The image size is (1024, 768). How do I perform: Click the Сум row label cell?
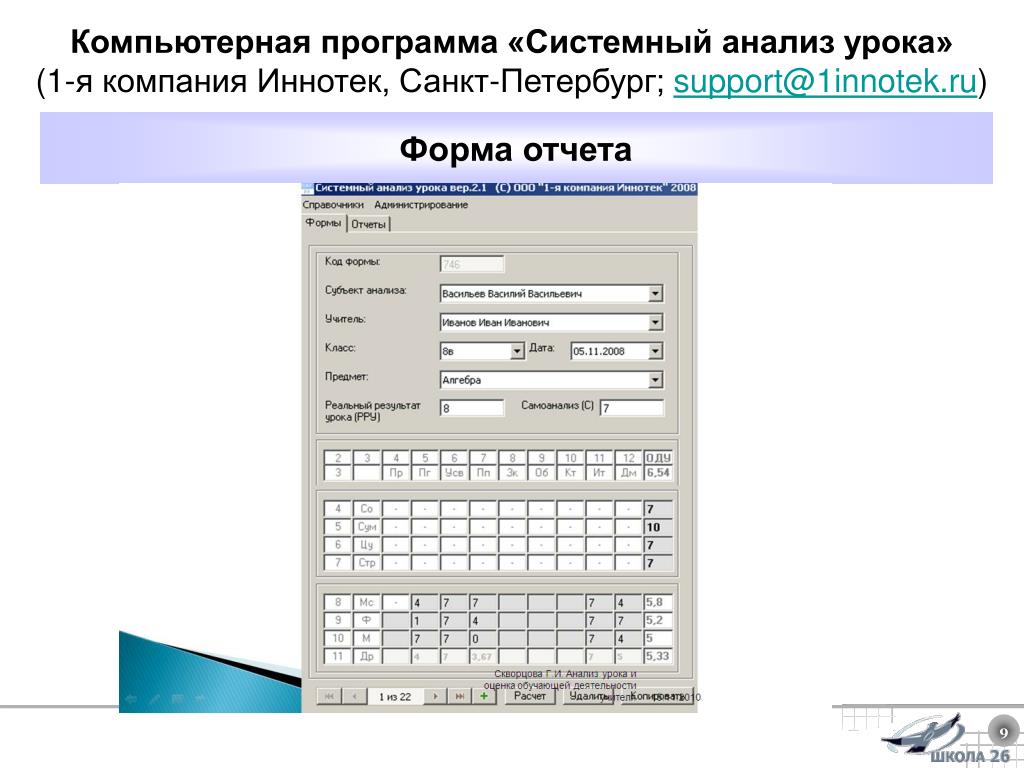click(366, 527)
